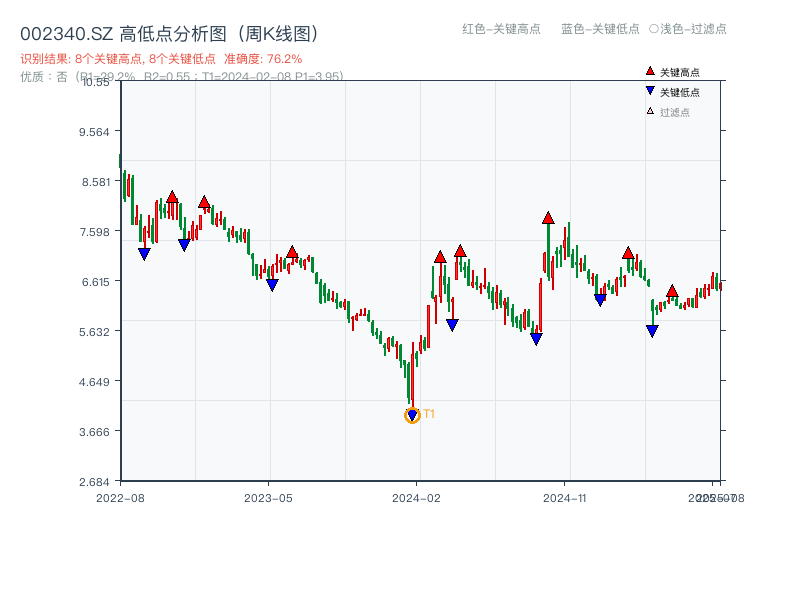The height and width of the screenshot is (600, 800).
Task: Toggle the 浅色-过滤点 circle in the top legend
Action: coord(654,29)
